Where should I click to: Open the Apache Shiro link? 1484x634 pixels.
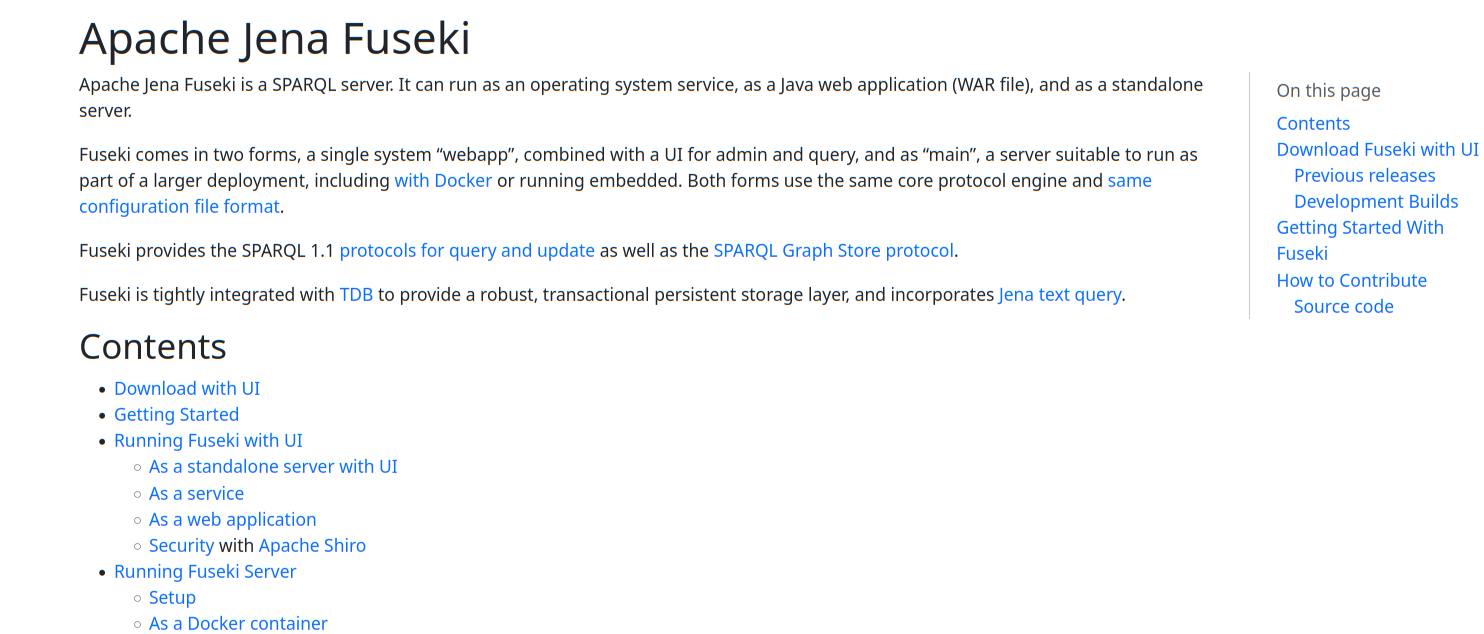click(x=312, y=546)
